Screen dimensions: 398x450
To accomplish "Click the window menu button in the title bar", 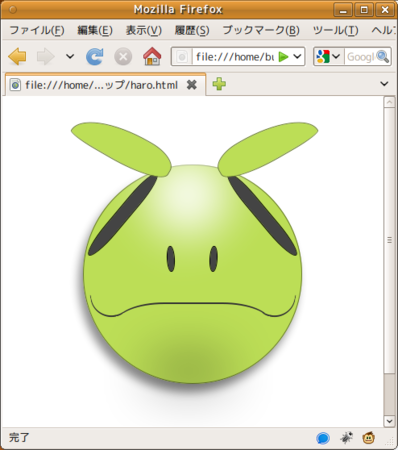I will [13, 10].
